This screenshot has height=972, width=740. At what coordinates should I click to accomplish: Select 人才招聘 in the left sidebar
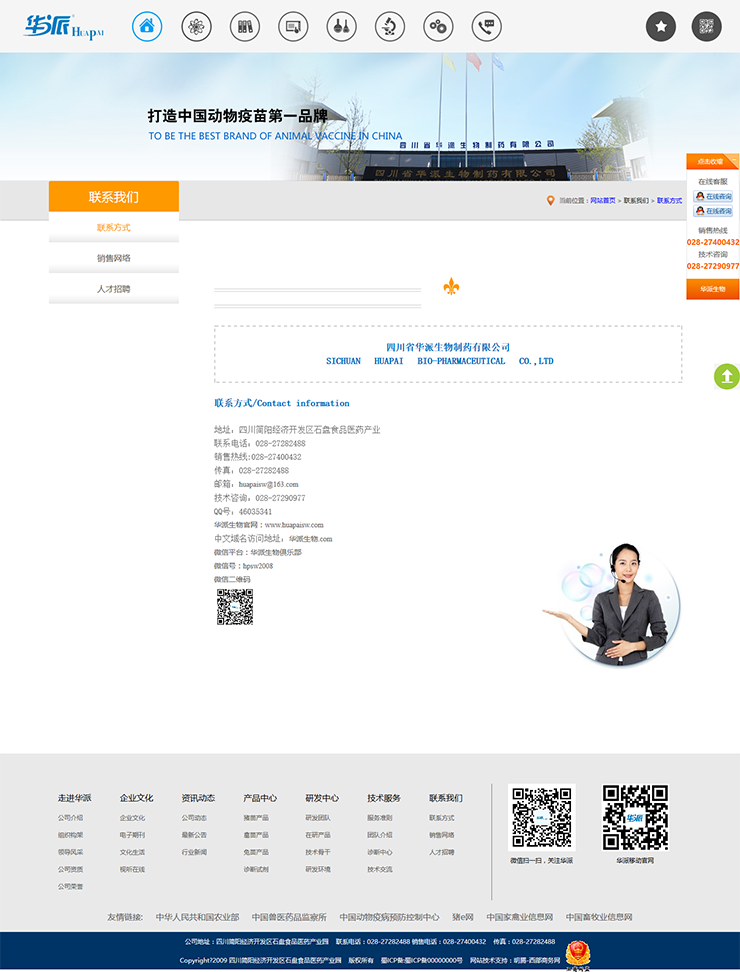click(114, 289)
